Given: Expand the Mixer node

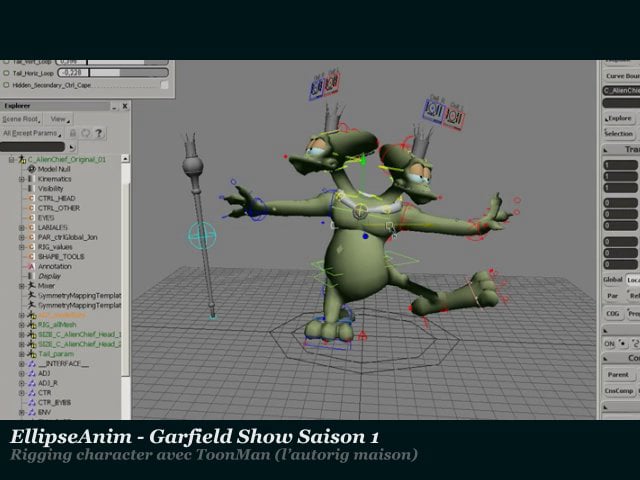Looking at the screenshot, I should (22, 286).
